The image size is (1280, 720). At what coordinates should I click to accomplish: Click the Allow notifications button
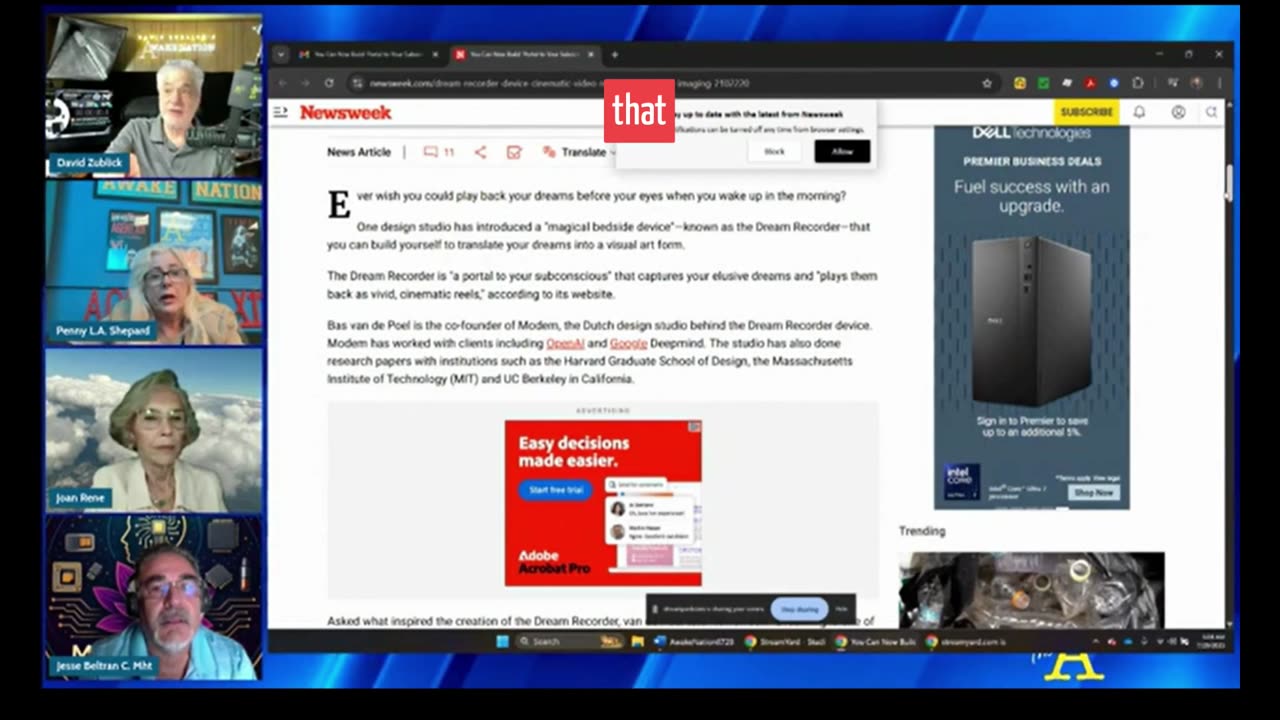click(842, 151)
